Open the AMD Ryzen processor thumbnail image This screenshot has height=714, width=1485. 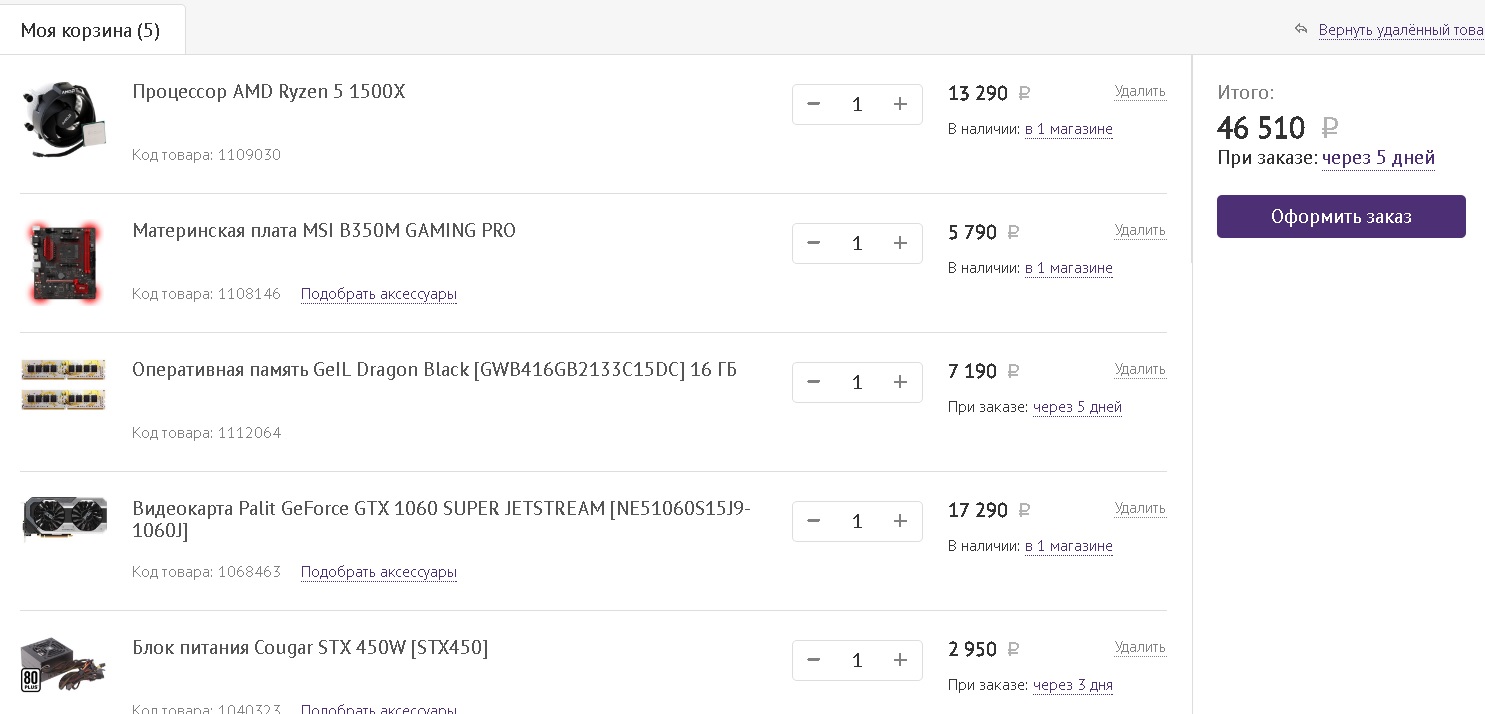pyautogui.click(x=64, y=120)
